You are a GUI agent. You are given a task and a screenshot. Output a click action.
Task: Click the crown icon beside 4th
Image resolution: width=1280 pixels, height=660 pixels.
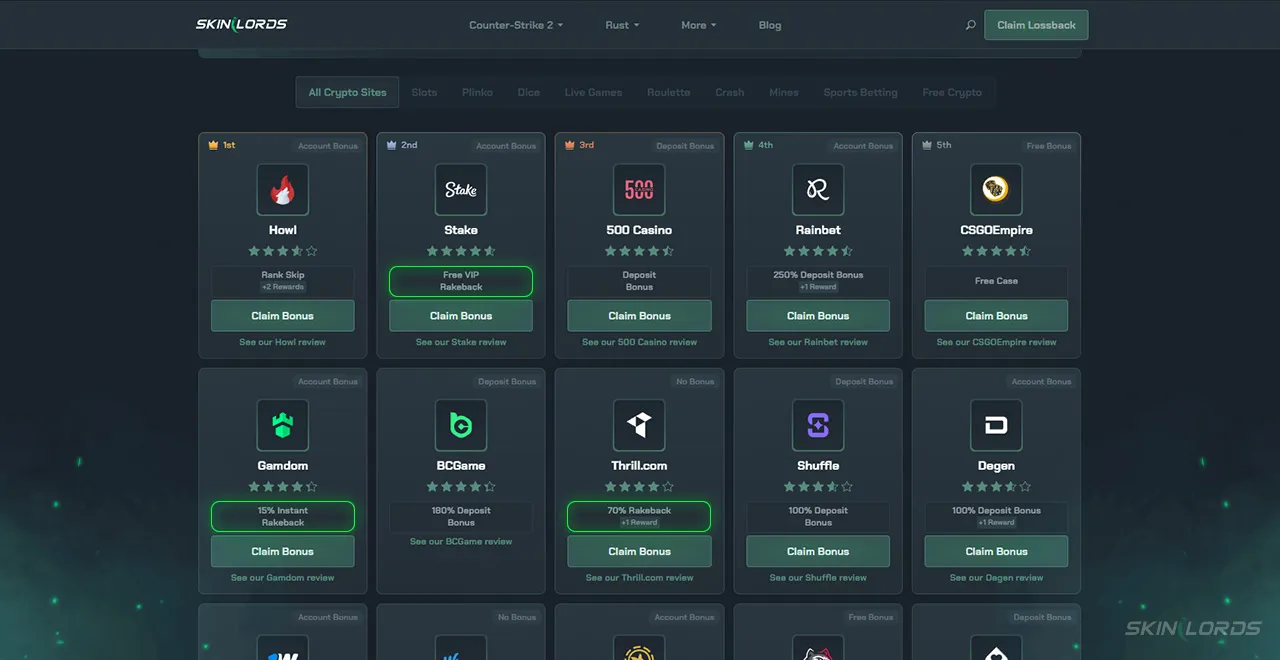(x=749, y=145)
